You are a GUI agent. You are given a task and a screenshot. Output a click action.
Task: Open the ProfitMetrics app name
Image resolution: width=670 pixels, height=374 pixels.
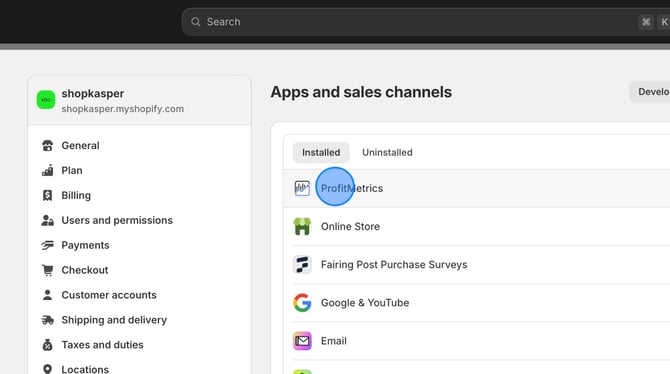click(x=352, y=188)
